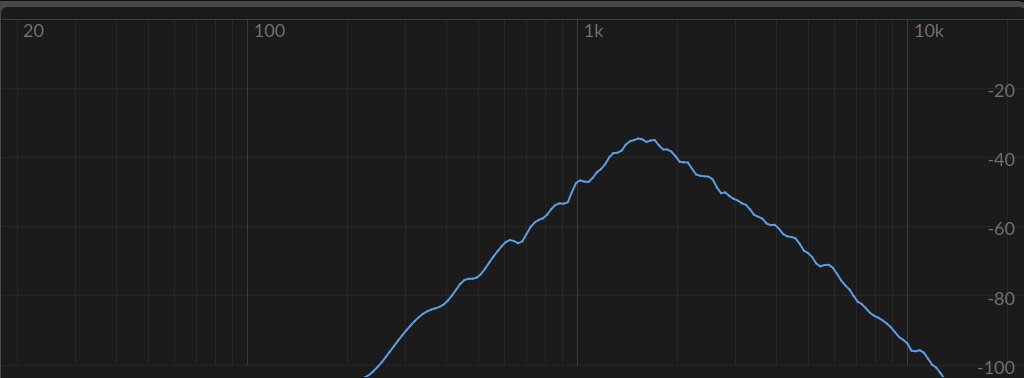Click where the curve crosses the 10k line
This screenshot has width=1024, height=378.
coord(908,343)
